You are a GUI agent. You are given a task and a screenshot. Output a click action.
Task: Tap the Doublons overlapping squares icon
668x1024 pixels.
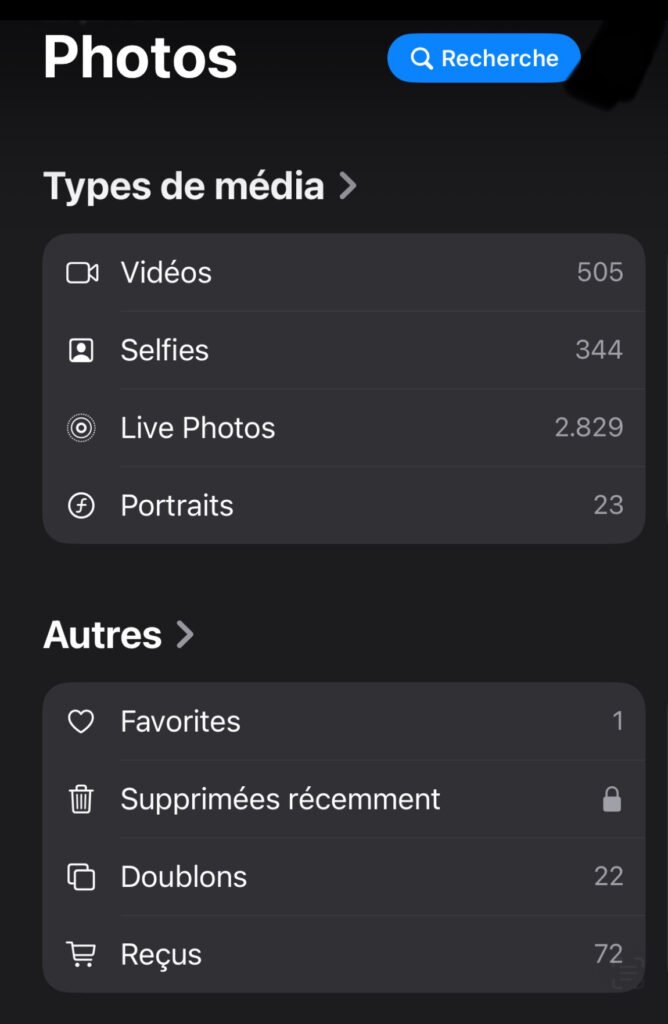click(81, 876)
